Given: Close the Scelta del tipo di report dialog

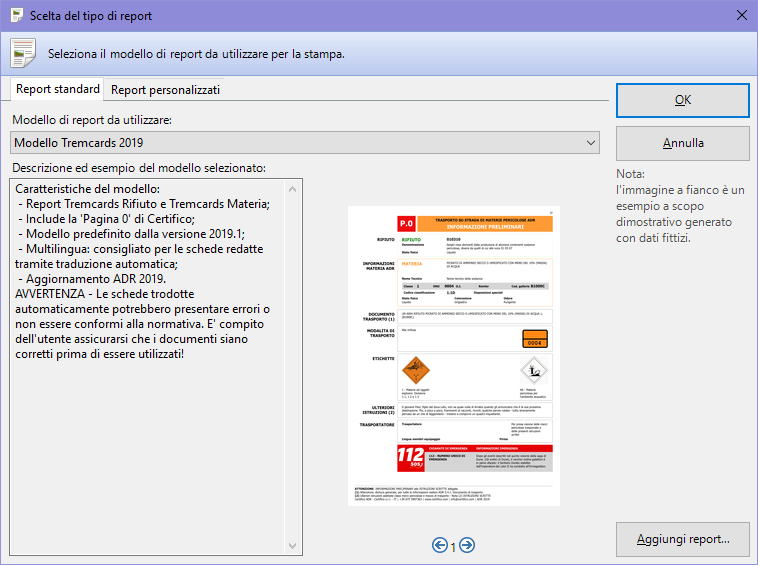Looking at the screenshot, I should coord(741,16).
